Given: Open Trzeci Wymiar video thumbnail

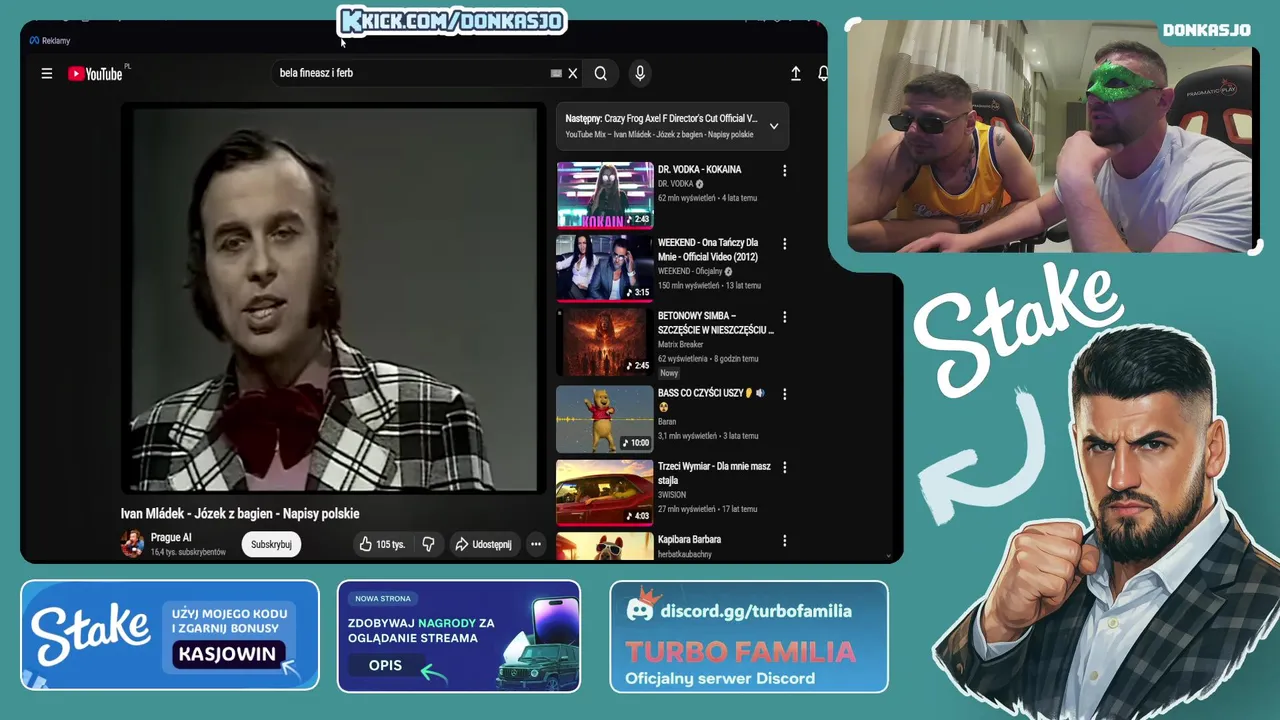Looking at the screenshot, I should [x=604, y=492].
